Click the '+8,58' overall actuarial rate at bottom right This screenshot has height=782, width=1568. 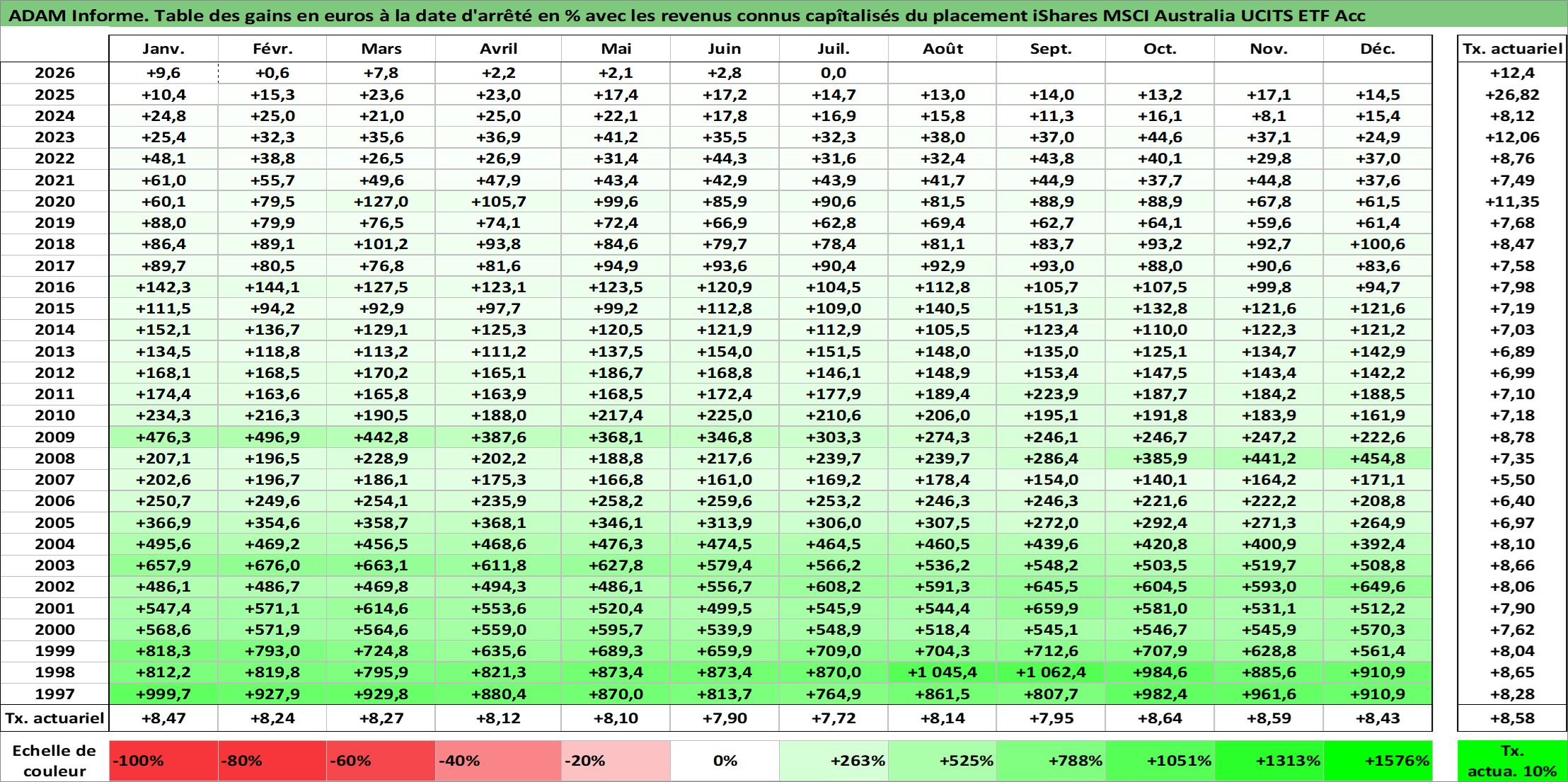[1512, 718]
